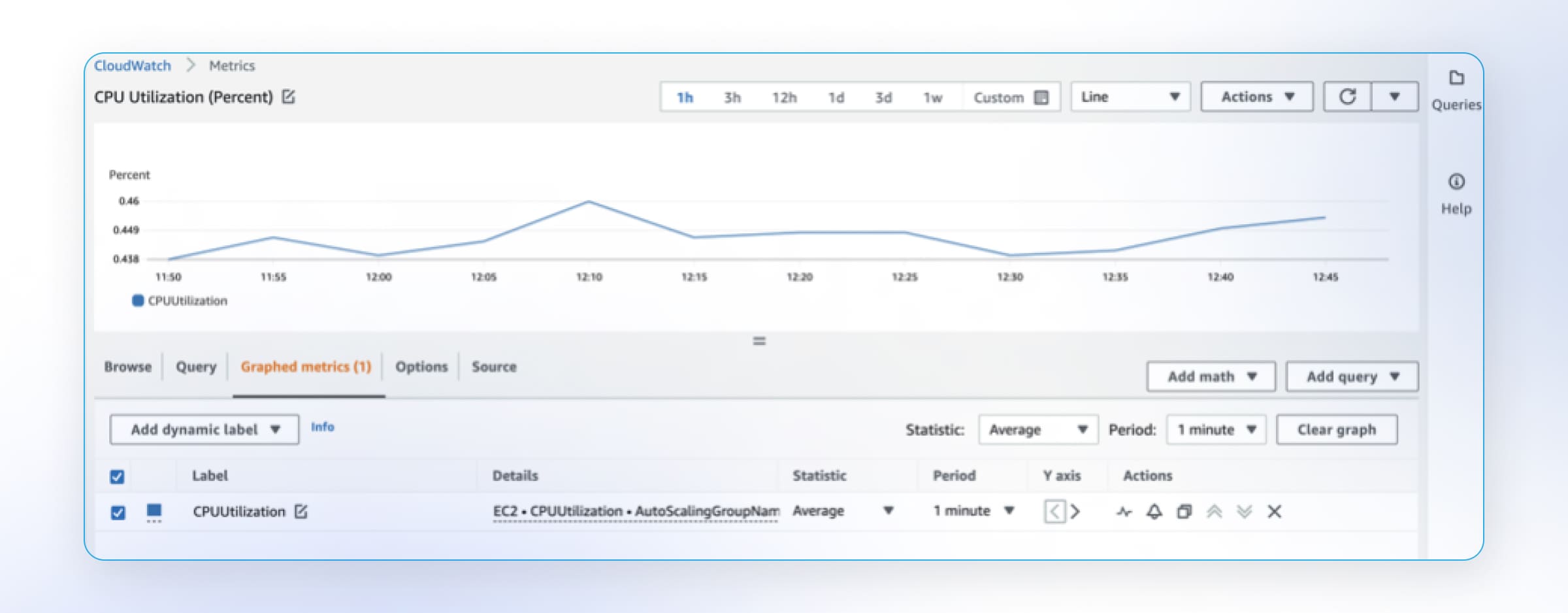
Task: Uncheck the CPUUtilization metric checkbox
Action: coord(118,512)
